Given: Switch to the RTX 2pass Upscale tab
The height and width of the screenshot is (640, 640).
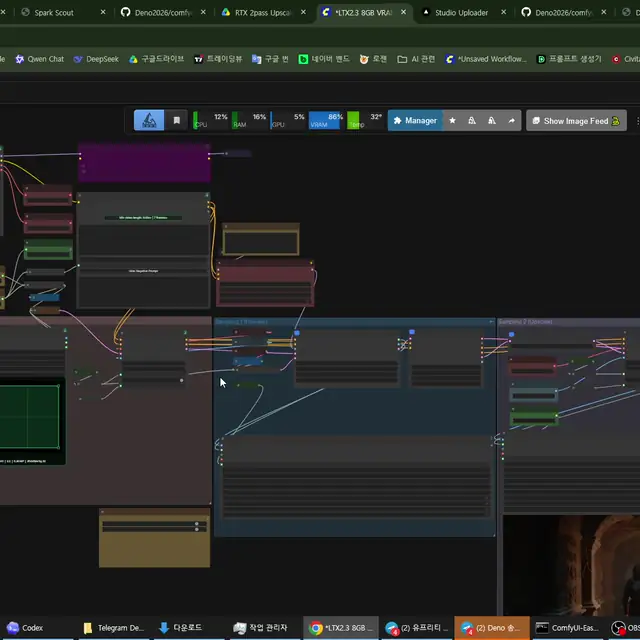Looking at the screenshot, I should (263, 13).
